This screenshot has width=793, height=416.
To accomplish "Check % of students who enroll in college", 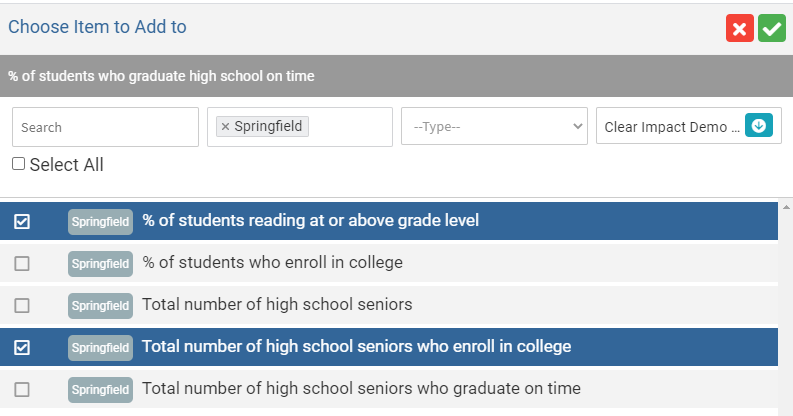I will coord(22,264).
